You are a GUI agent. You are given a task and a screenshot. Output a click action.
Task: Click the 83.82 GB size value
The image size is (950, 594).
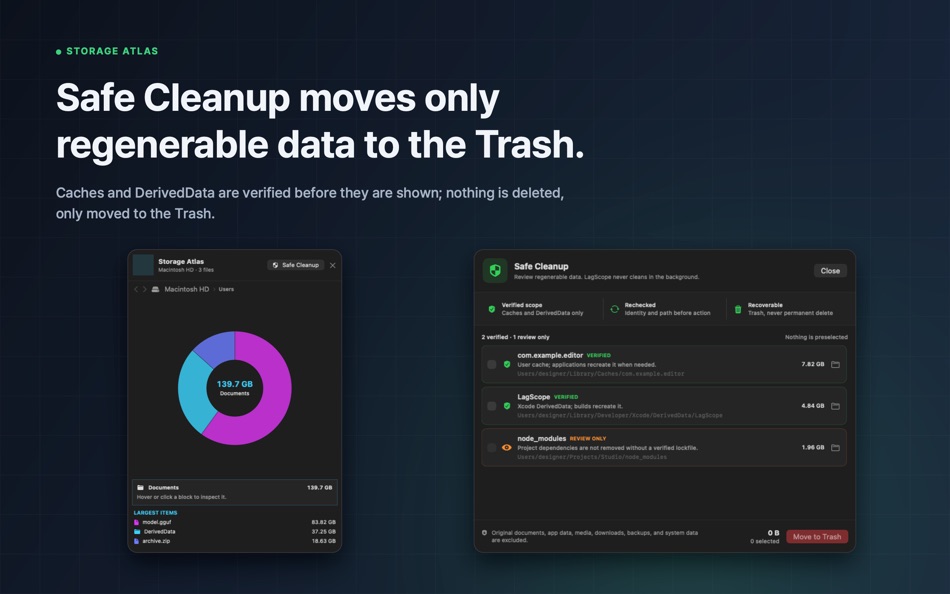click(324, 522)
